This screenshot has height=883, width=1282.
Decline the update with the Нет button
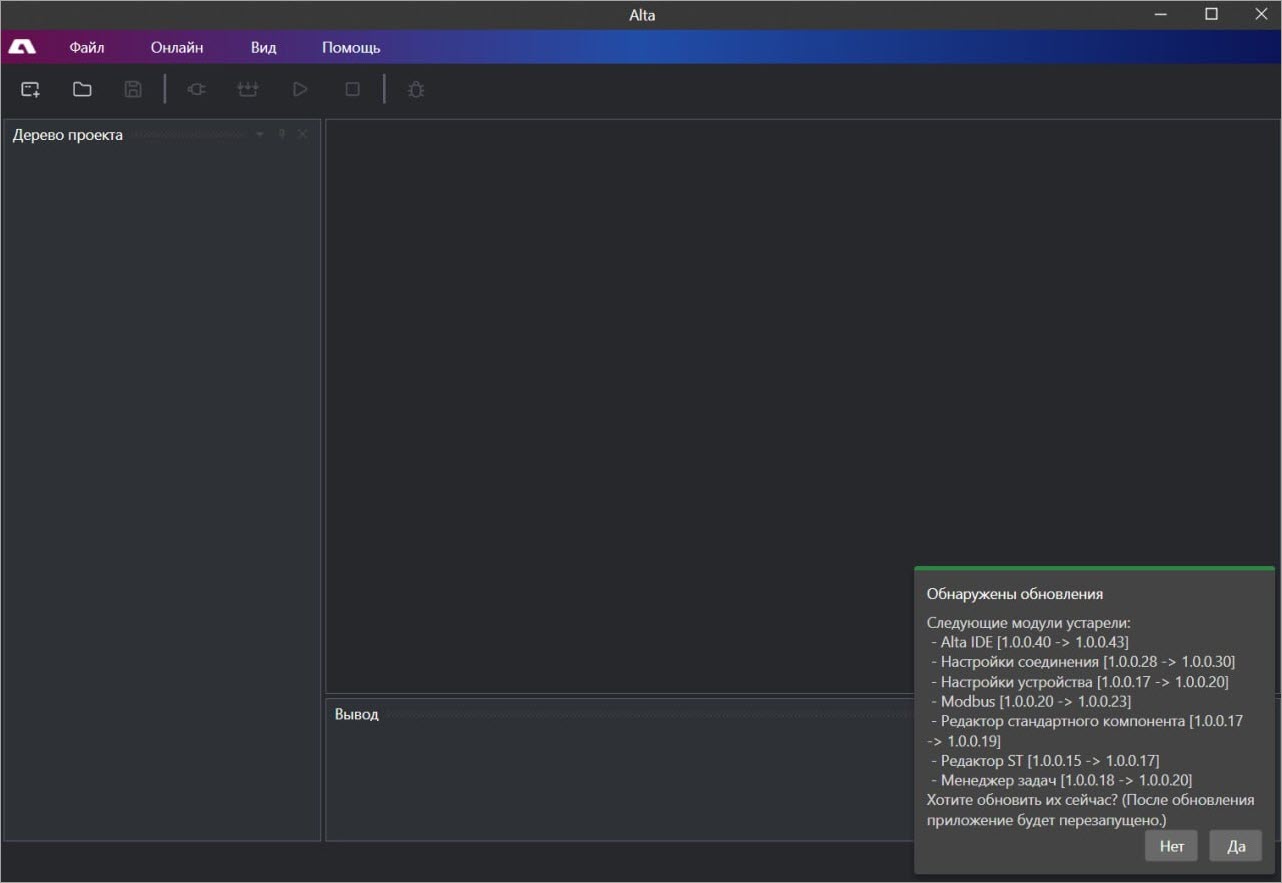coord(1172,846)
